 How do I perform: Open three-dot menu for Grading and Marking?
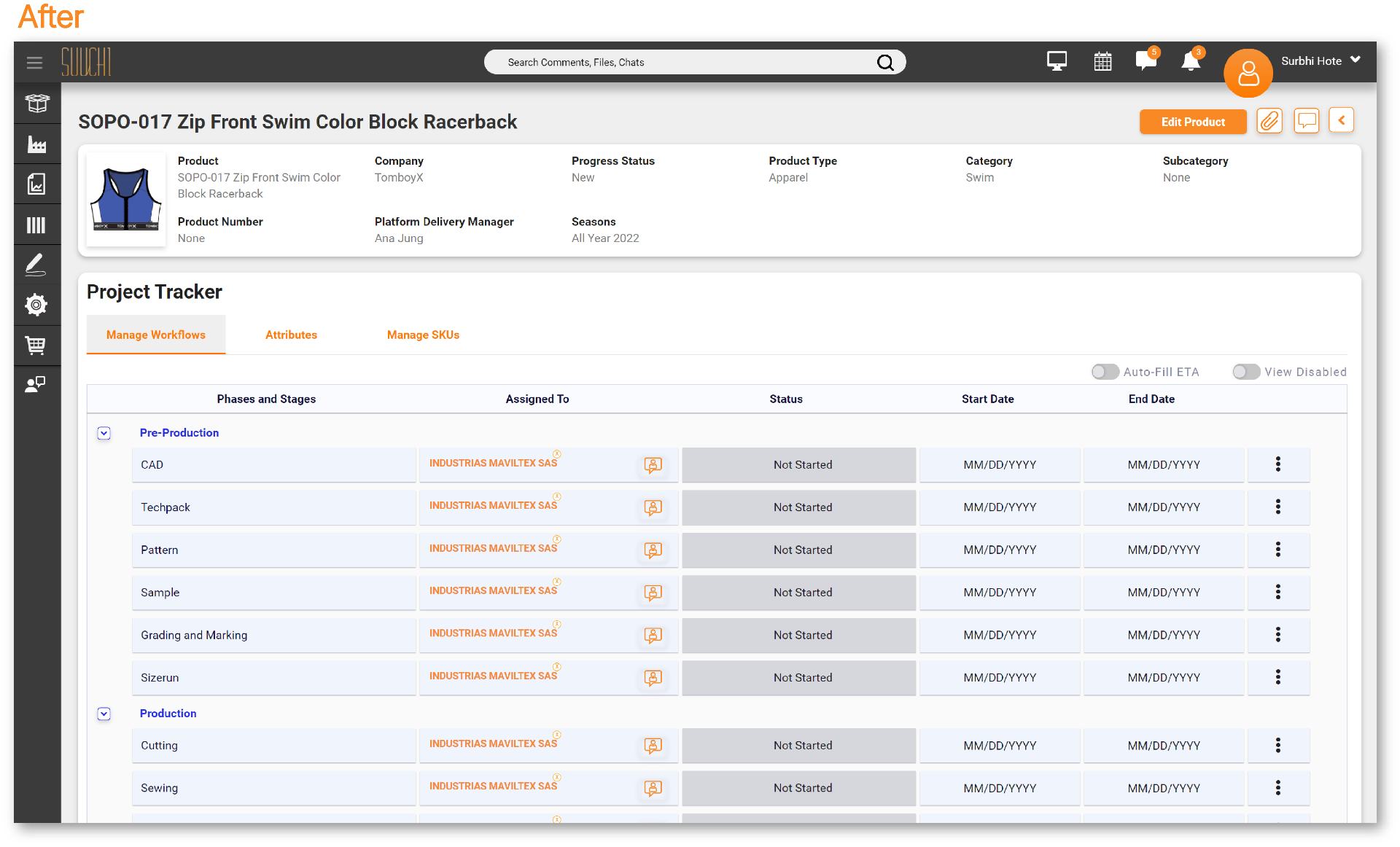coord(1278,635)
